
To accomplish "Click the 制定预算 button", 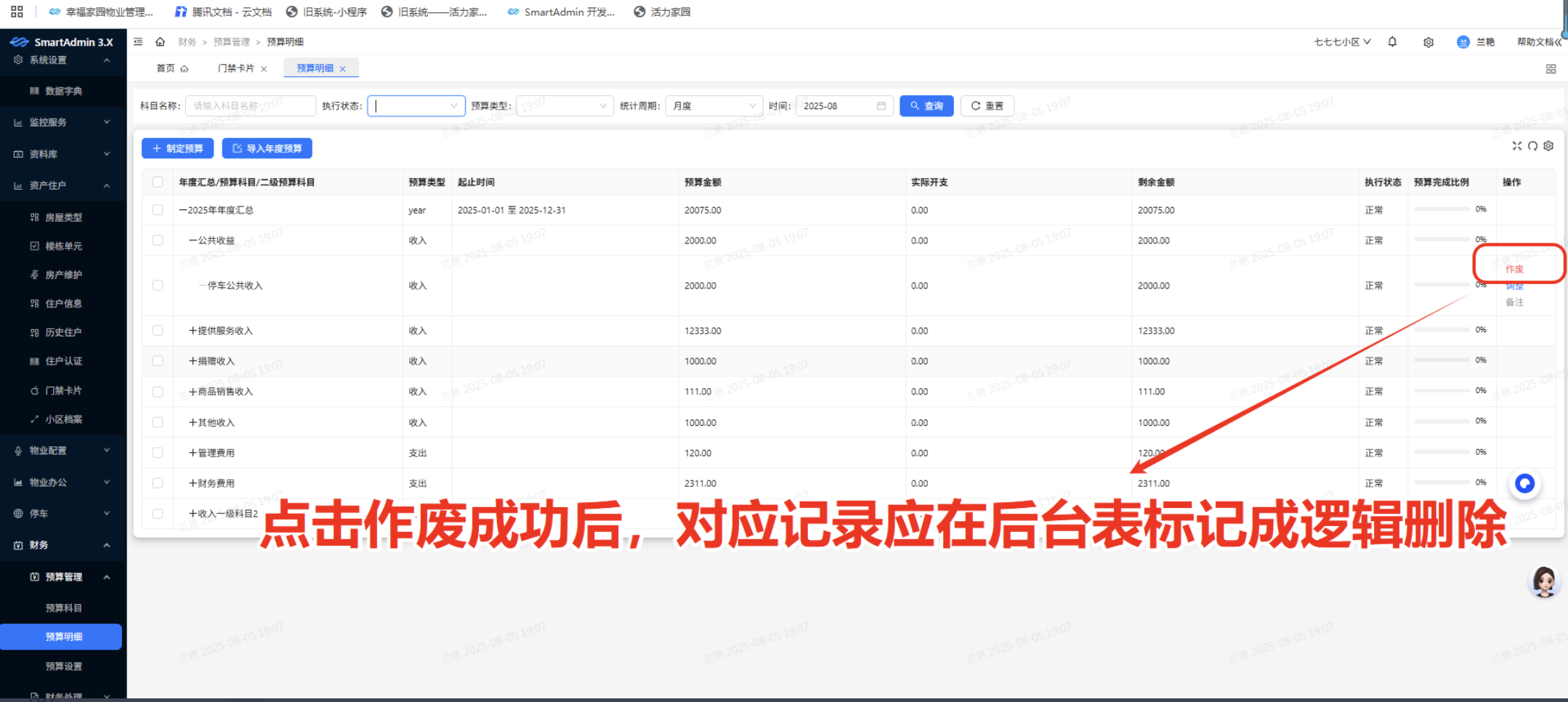I will [x=177, y=148].
